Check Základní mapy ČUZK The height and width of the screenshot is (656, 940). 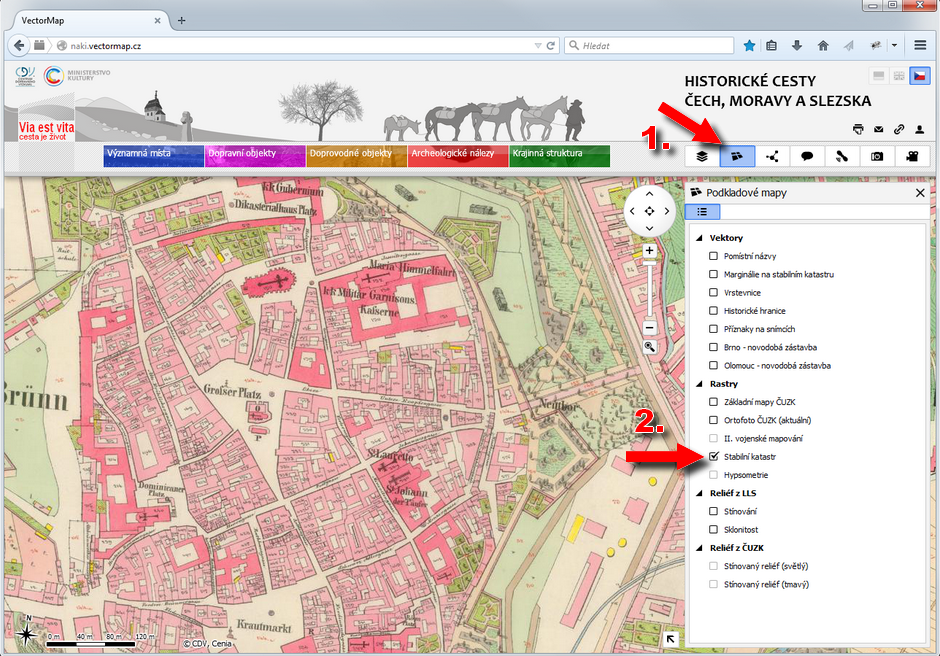pyautogui.click(x=713, y=402)
